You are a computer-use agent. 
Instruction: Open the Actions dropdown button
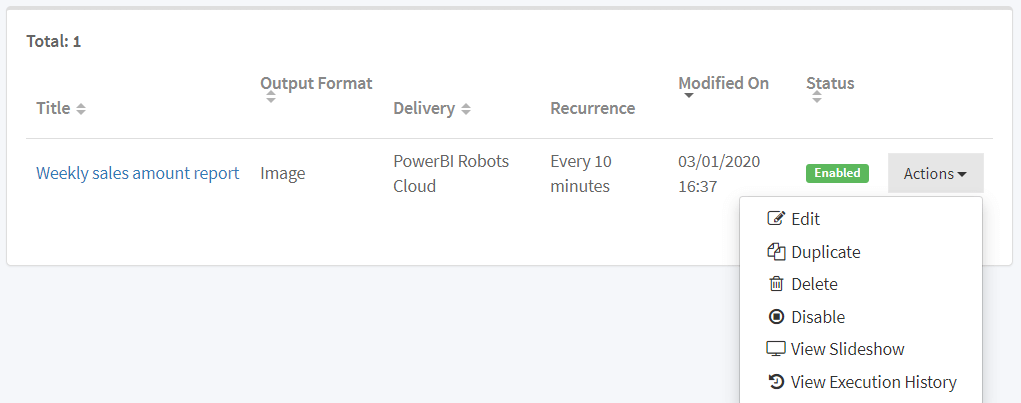[935, 173]
